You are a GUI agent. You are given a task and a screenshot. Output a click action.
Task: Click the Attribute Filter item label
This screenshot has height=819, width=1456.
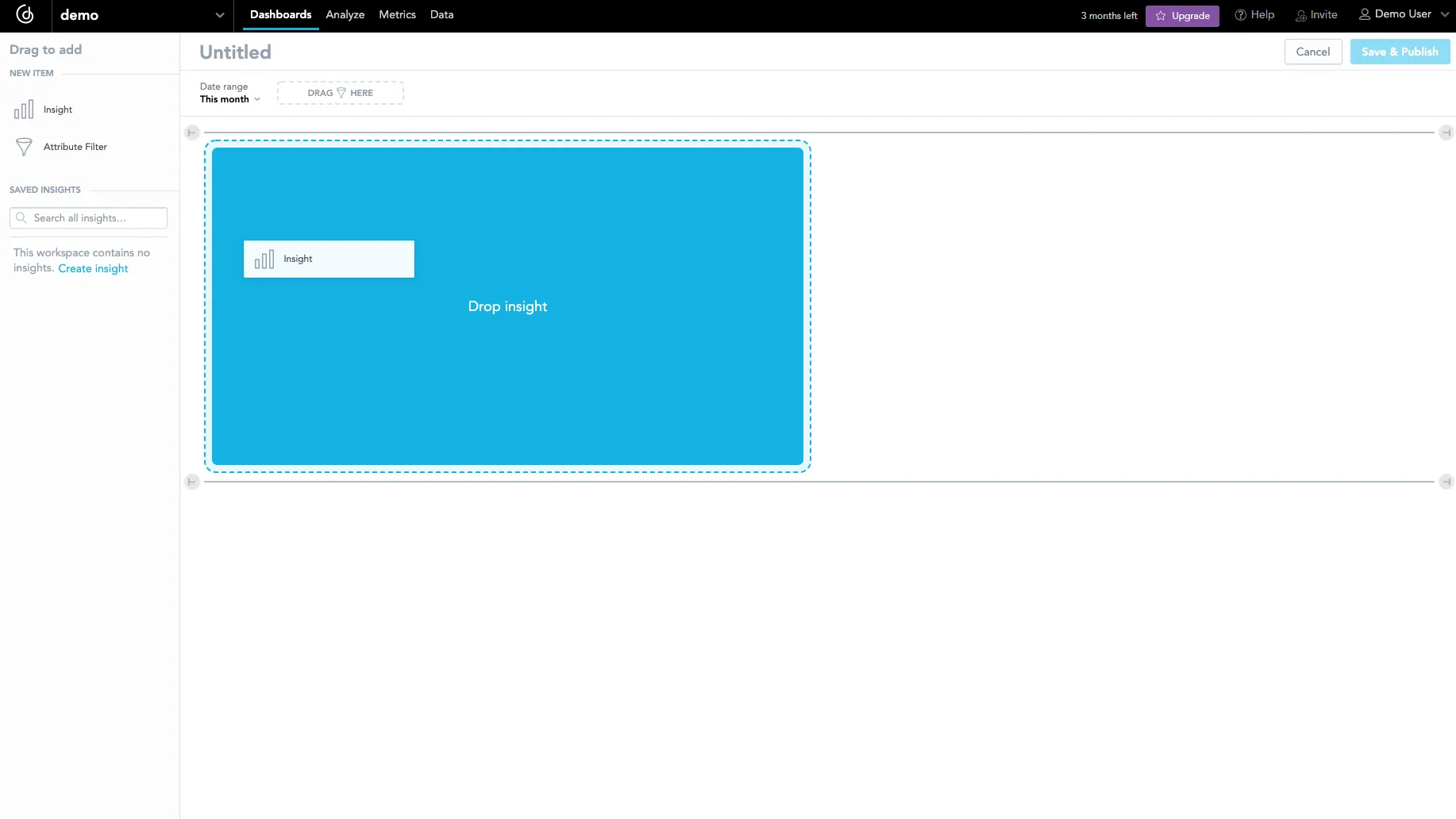75,147
